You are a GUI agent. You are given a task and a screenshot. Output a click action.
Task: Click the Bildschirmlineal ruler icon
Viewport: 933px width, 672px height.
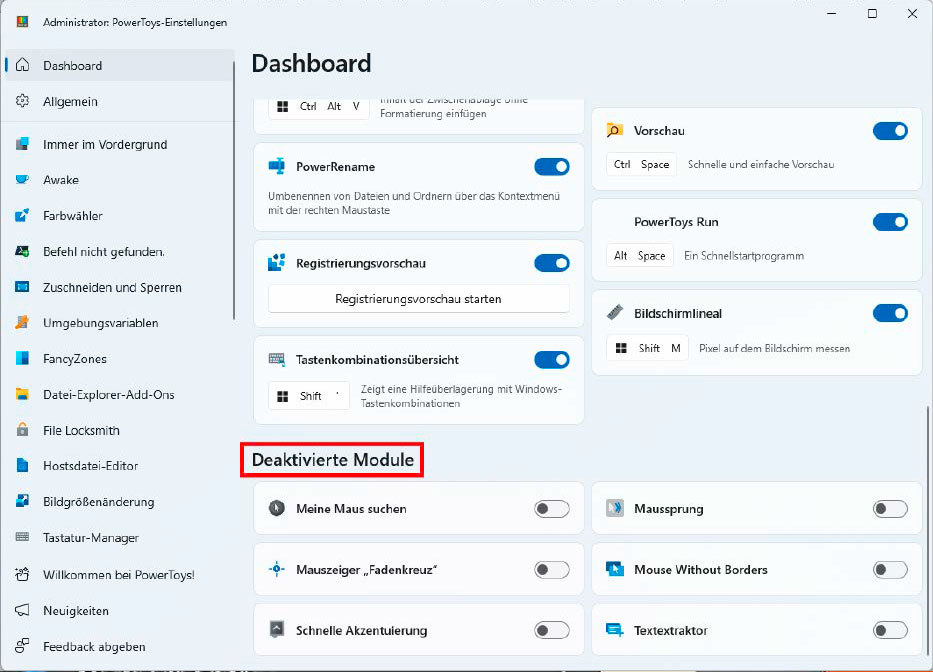point(615,313)
